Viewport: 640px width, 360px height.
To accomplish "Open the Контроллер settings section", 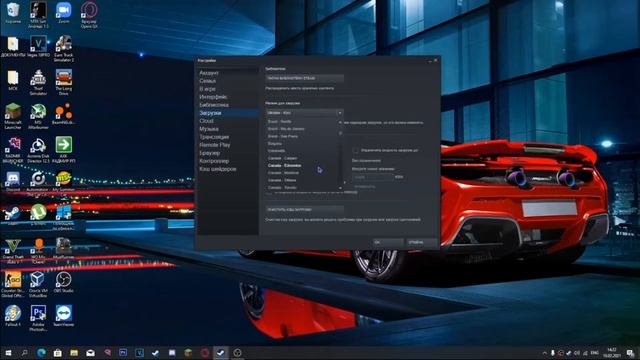I will coord(214,161).
